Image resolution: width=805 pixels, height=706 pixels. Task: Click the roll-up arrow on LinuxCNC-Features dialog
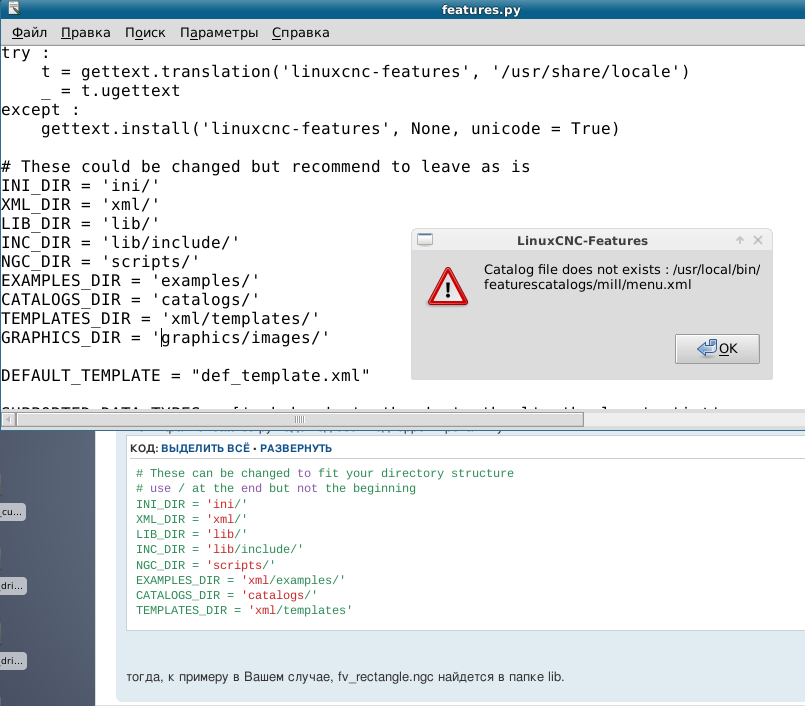pos(740,240)
